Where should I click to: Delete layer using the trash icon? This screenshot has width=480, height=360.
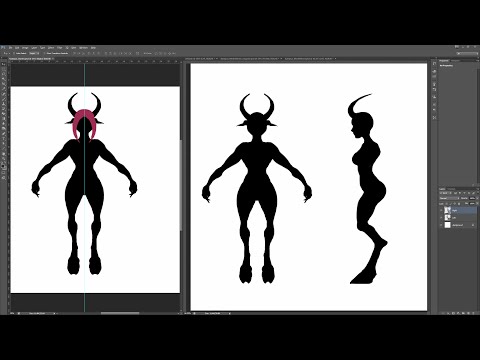click(x=473, y=313)
